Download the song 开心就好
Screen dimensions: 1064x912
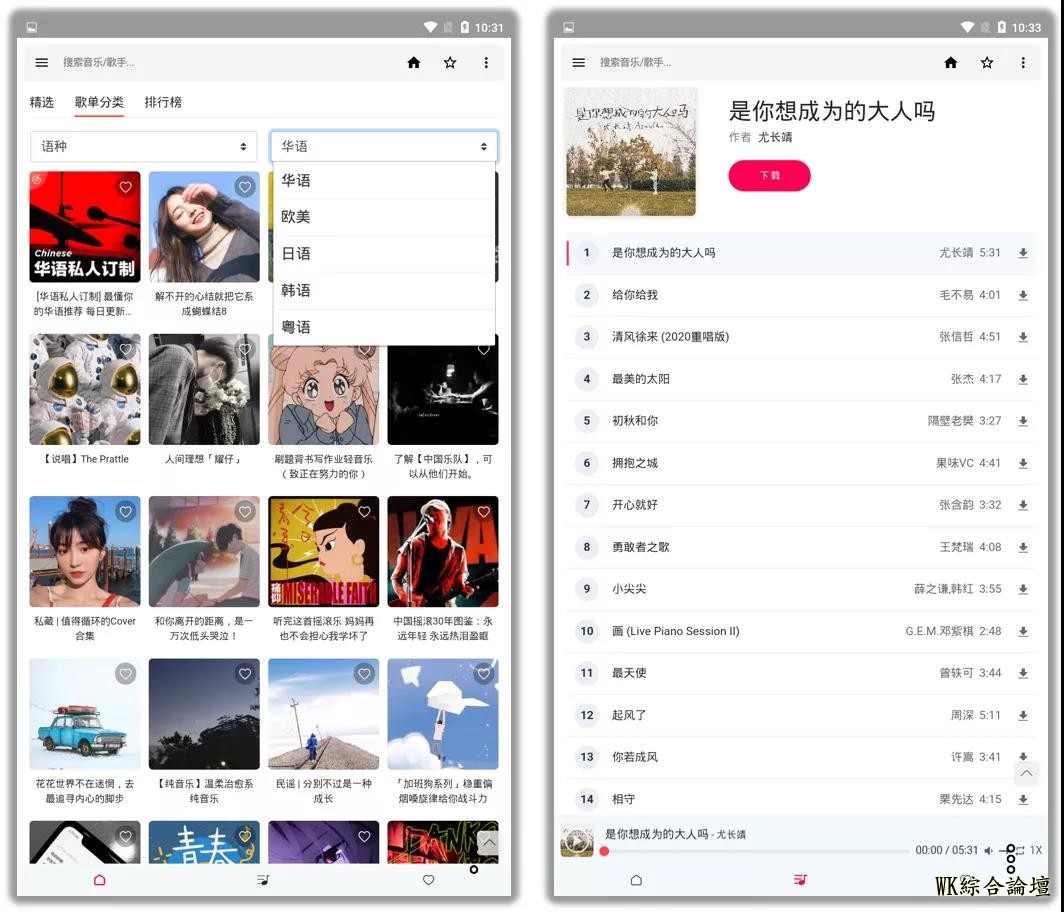[1023, 506]
